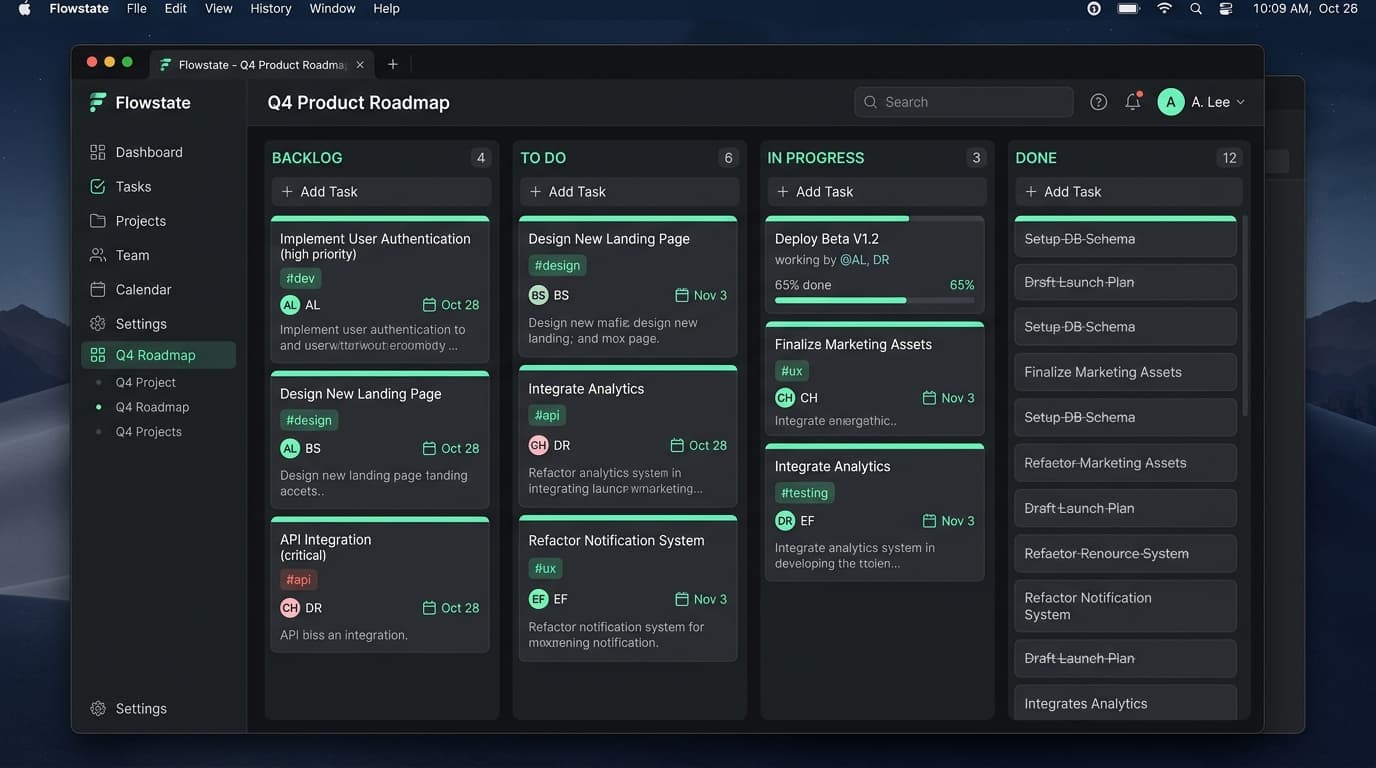Screen dimensions: 1376x768
Task: Click the Dashboard grid icon in the sidebar
Action: (x=97, y=152)
